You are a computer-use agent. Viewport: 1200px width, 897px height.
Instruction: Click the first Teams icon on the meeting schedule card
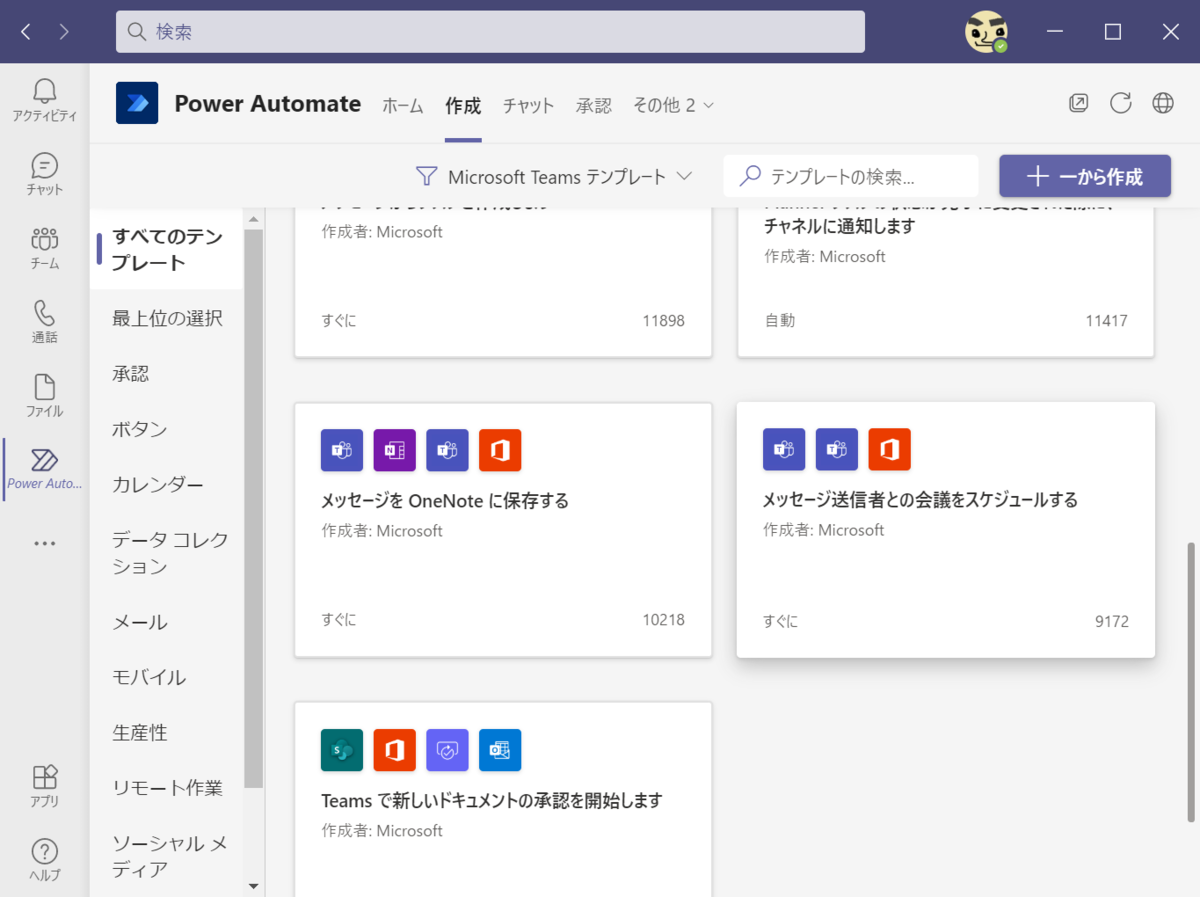tap(784, 449)
